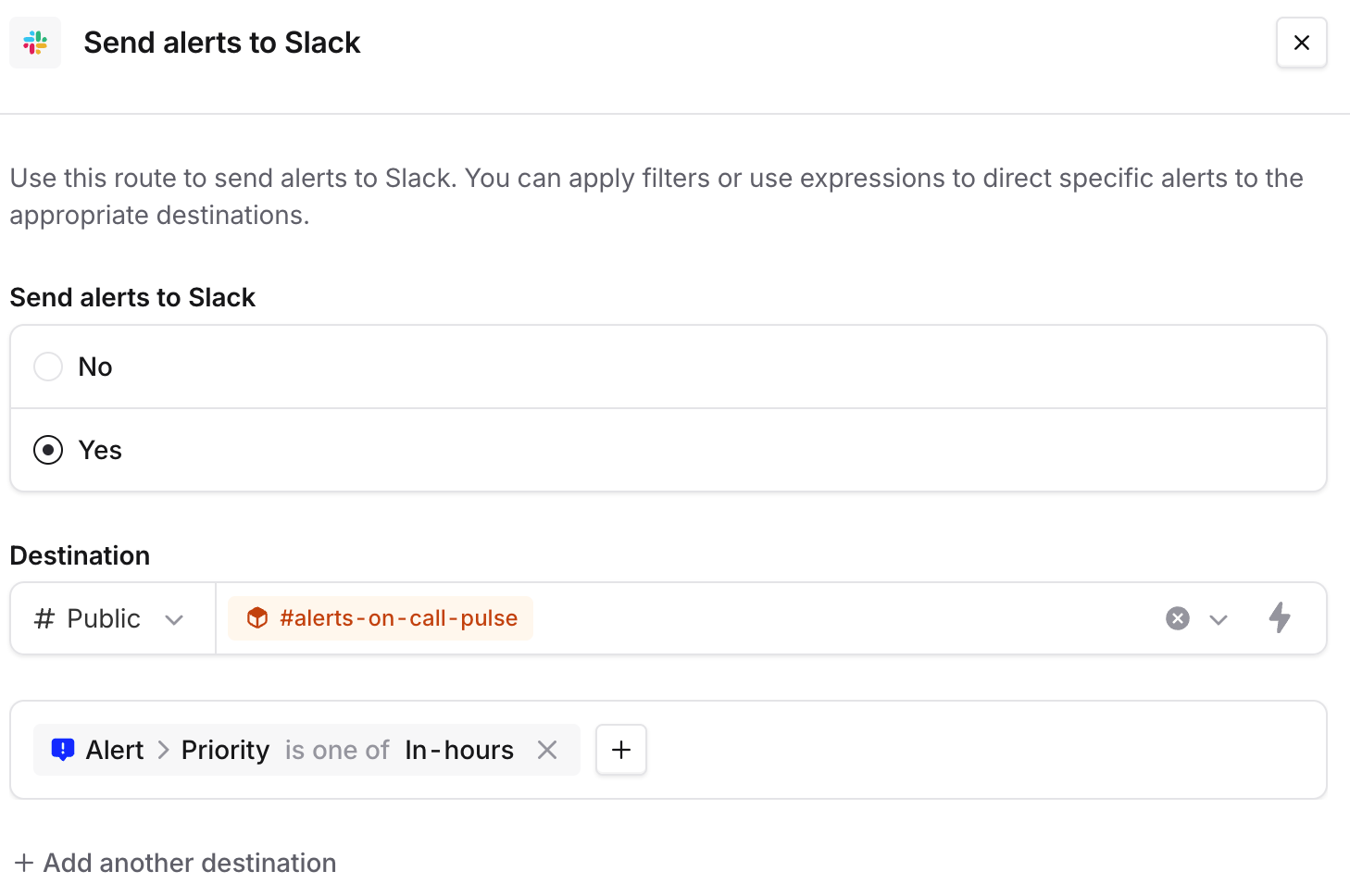Click the Yes option row label
The height and width of the screenshot is (896, 1350).
pos(100,450)
